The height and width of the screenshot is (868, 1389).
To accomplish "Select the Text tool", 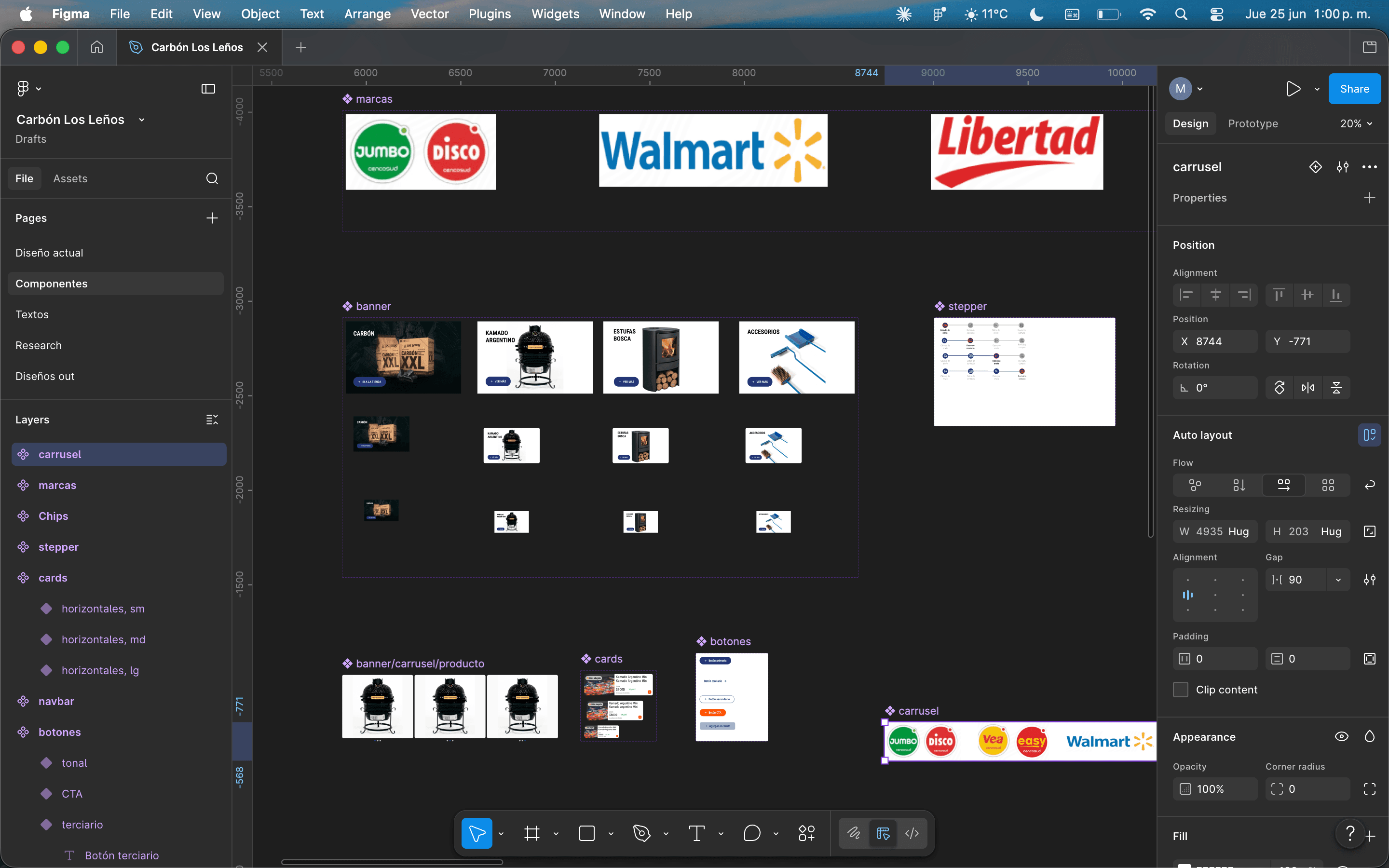I will 696,833.
